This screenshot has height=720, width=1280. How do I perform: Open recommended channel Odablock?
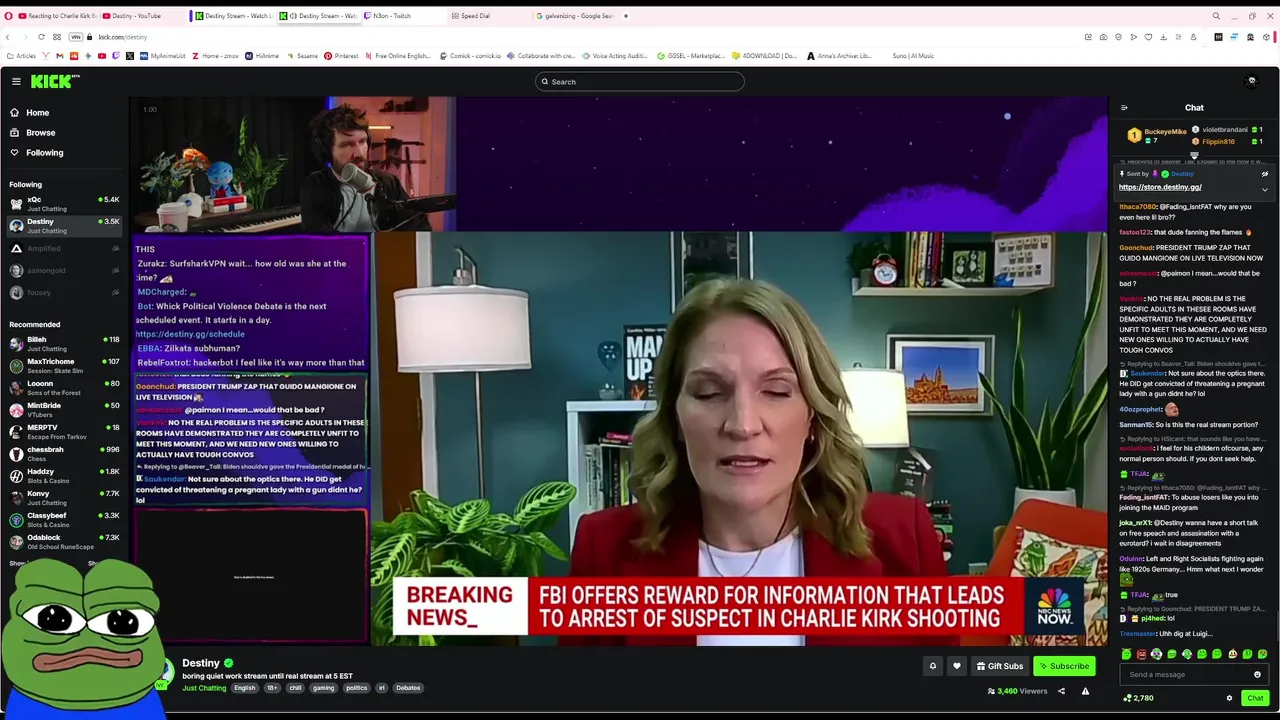pyautogui.click(x=64, y=541)
